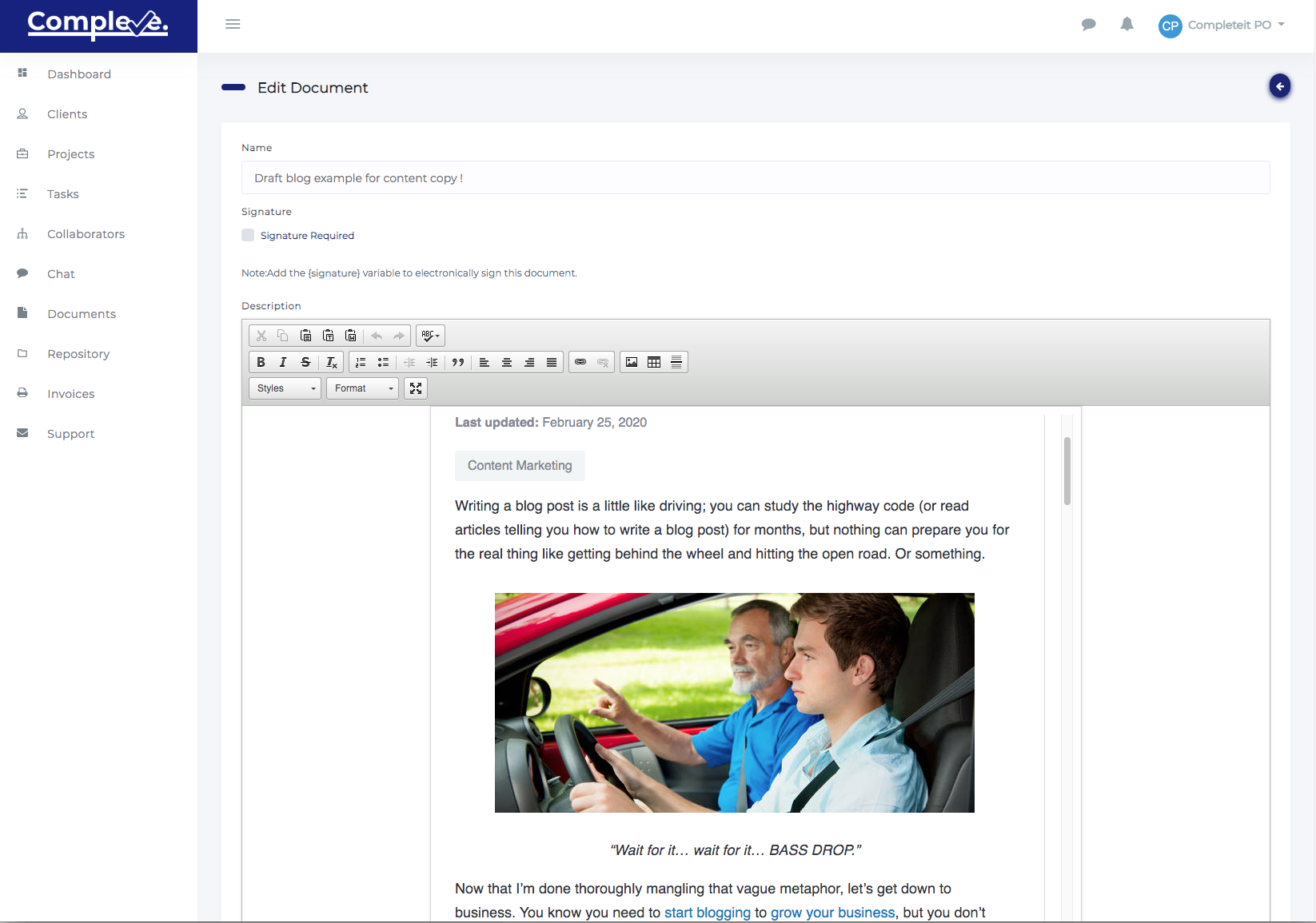Image resolution: width=1316 pixels, height=923 pixels.
Task: Insert a numbered list
Action: (361, 362)
